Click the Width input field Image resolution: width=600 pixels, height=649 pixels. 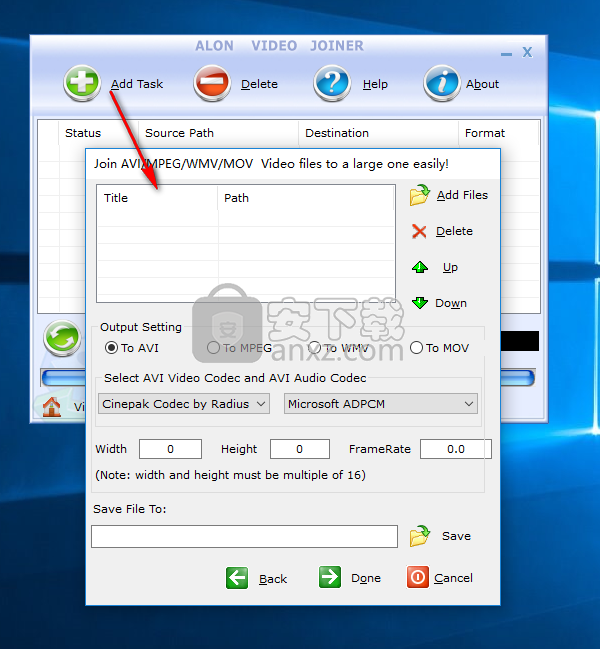coord(170,449)
